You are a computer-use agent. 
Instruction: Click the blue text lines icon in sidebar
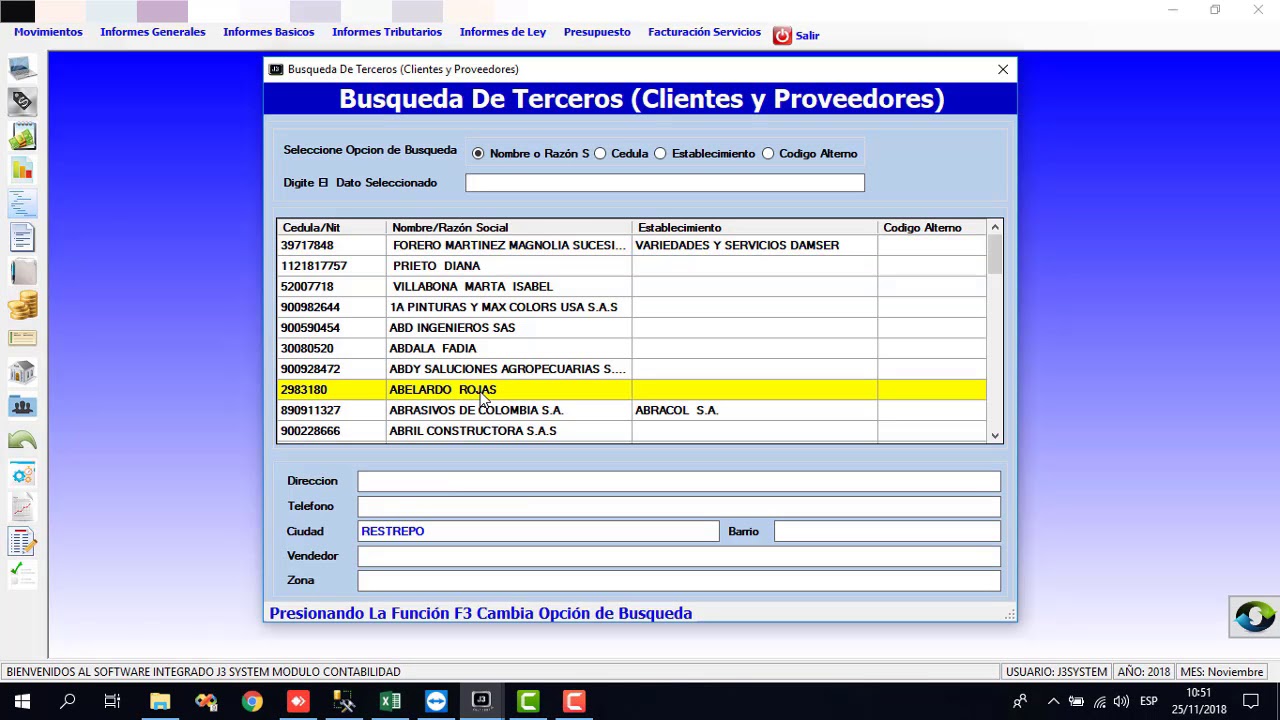pos(22,204)
